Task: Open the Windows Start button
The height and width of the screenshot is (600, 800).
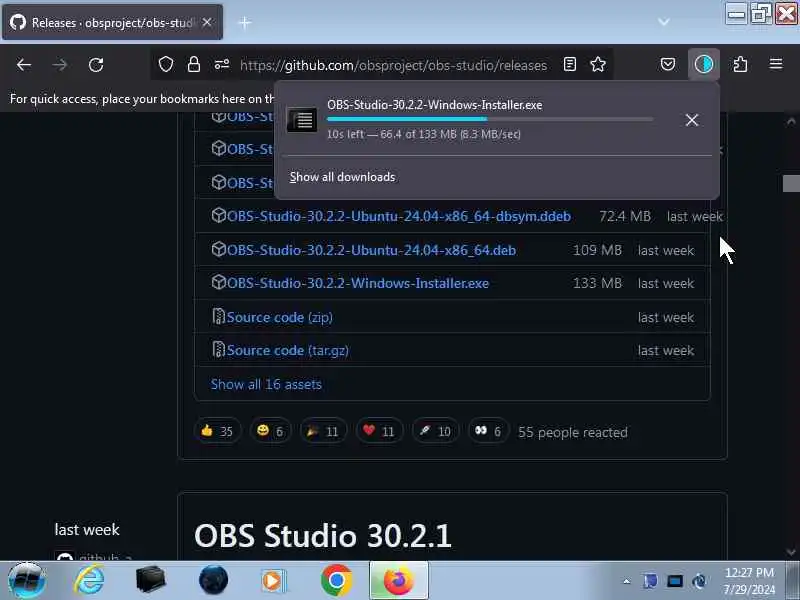Action: coord(27,581)
